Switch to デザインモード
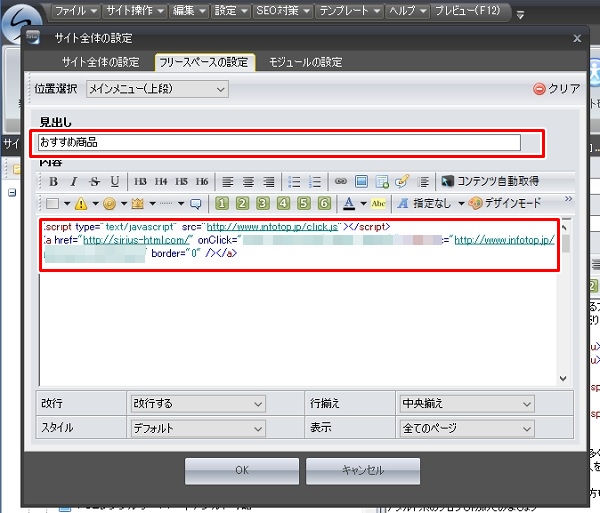600x513 pixels. [x=505, y=203]
